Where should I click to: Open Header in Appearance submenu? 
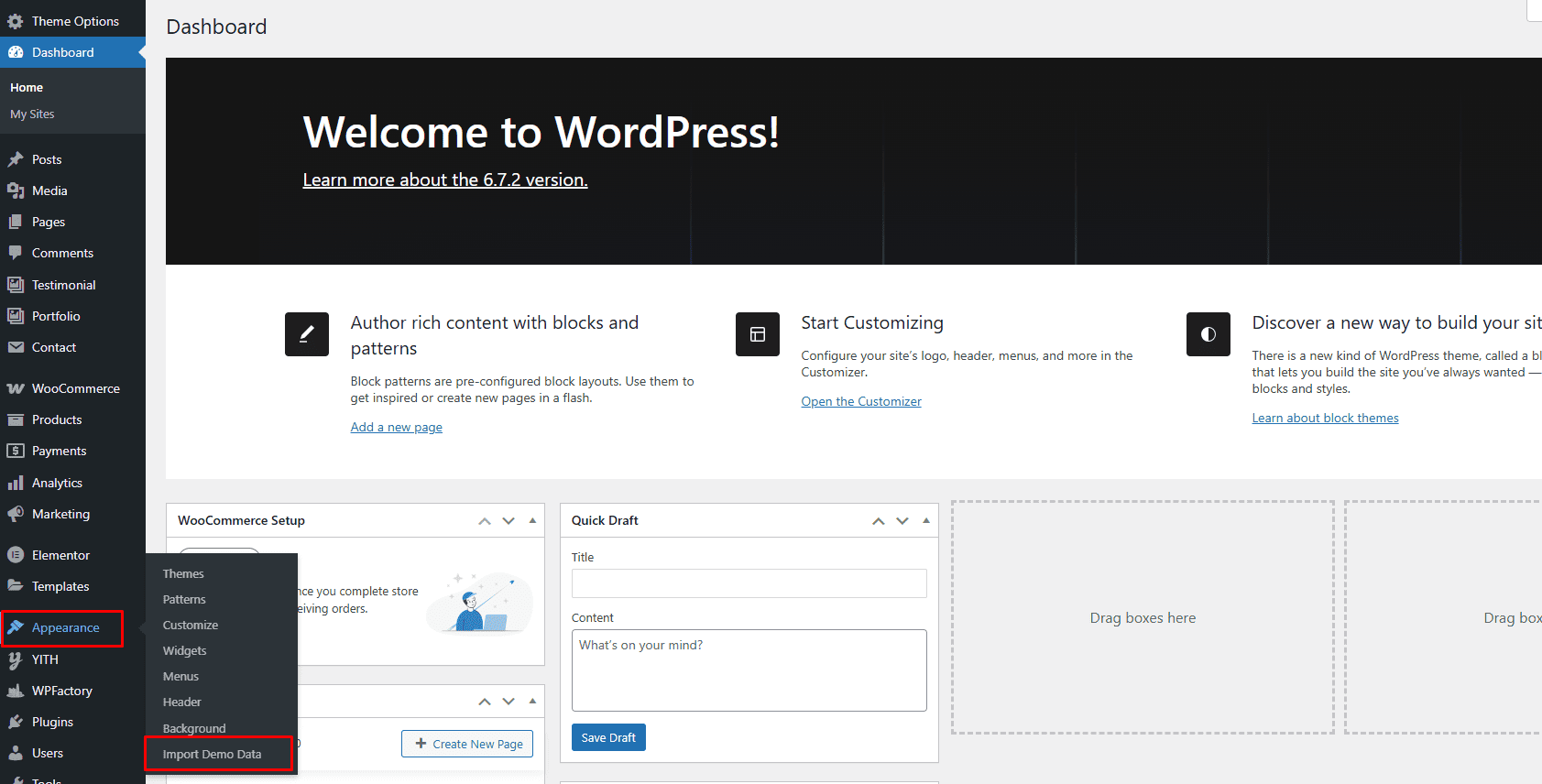coord(182,702)
